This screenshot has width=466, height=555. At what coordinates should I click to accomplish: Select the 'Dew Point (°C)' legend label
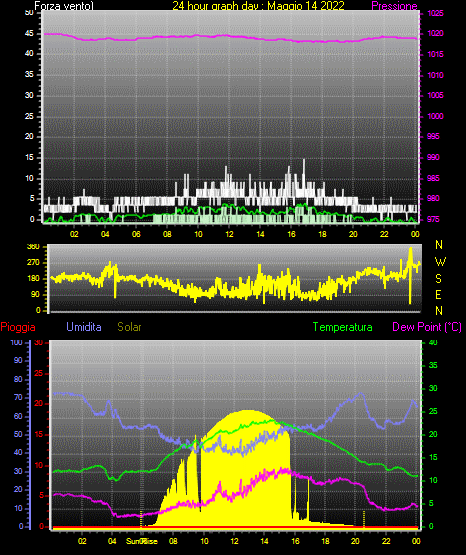coord(427,327)
